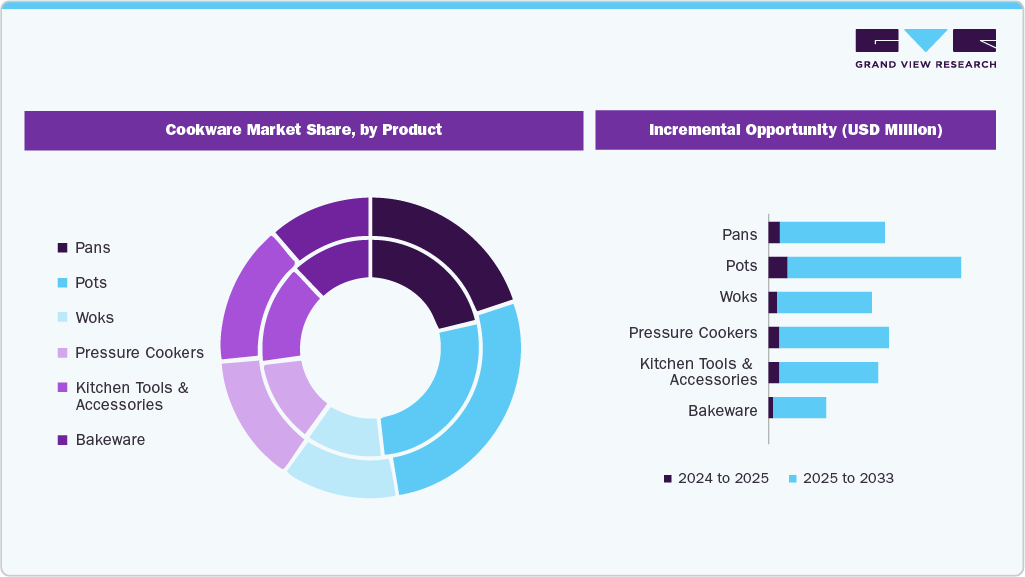Image resolution: width=1025 pixels, height=577 pixels.
Task: Click the Pressure Cookers axis label
Action: [x=693, y=333]
